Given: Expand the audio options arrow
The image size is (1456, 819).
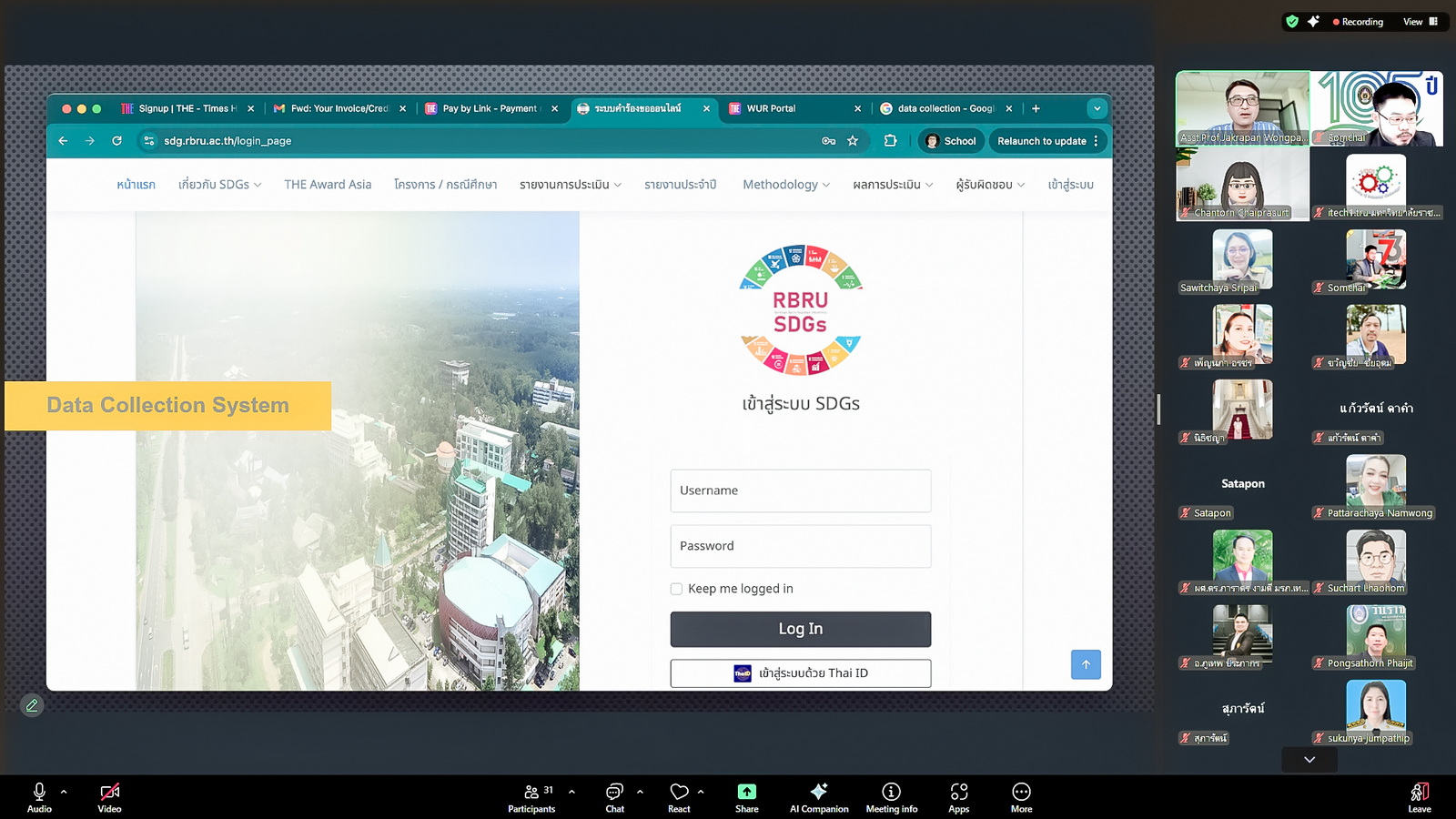Looking at the screenshot, I should (x=64, y=792).
